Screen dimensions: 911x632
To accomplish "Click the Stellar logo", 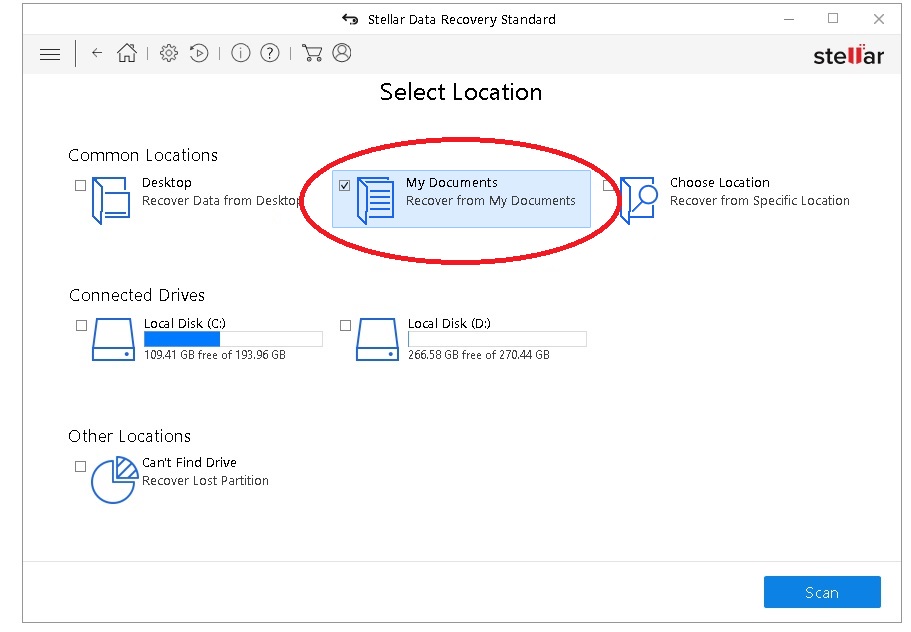I will (x=848, y=55).
